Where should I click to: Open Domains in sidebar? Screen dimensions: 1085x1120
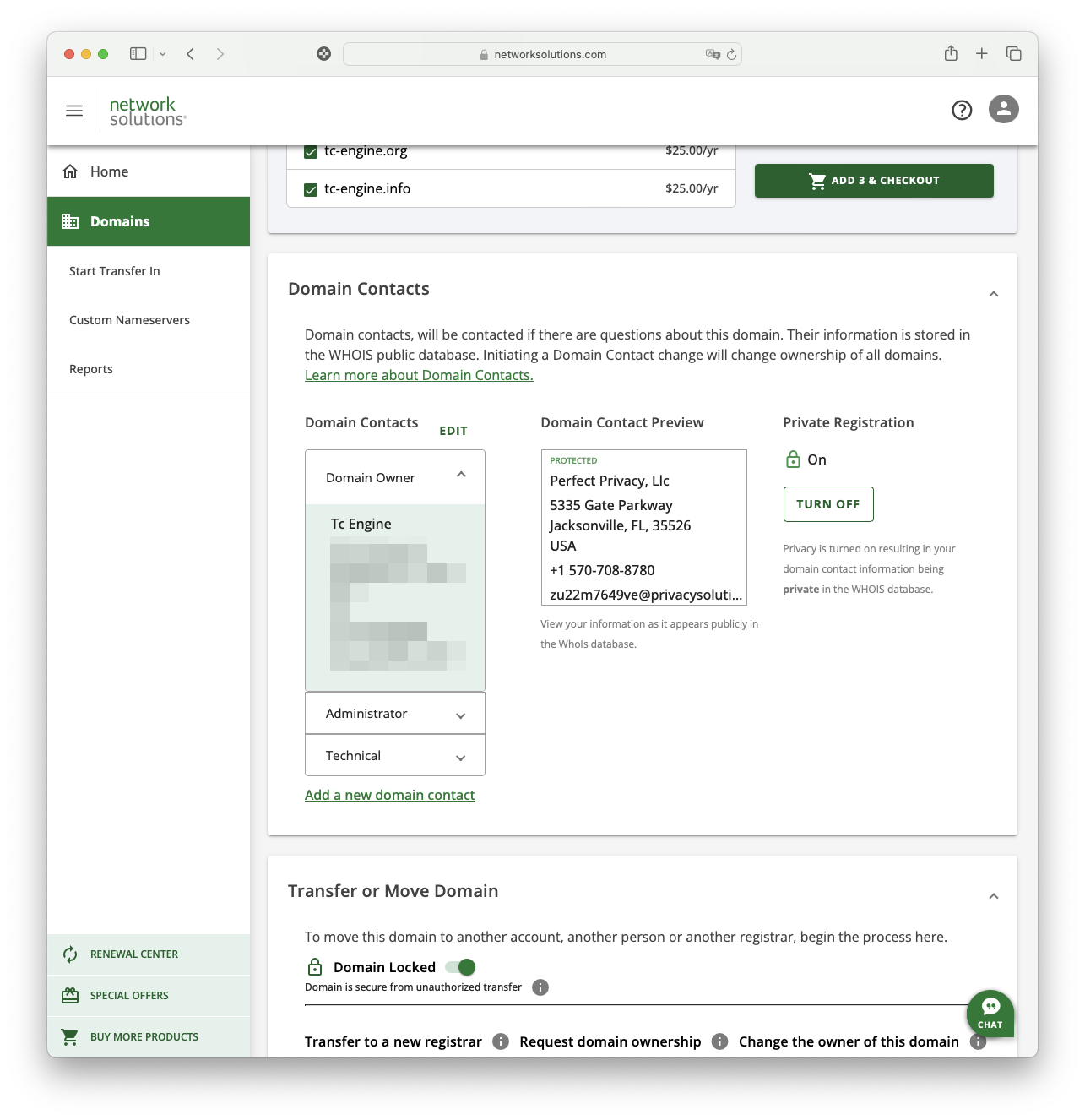[149, 221]
